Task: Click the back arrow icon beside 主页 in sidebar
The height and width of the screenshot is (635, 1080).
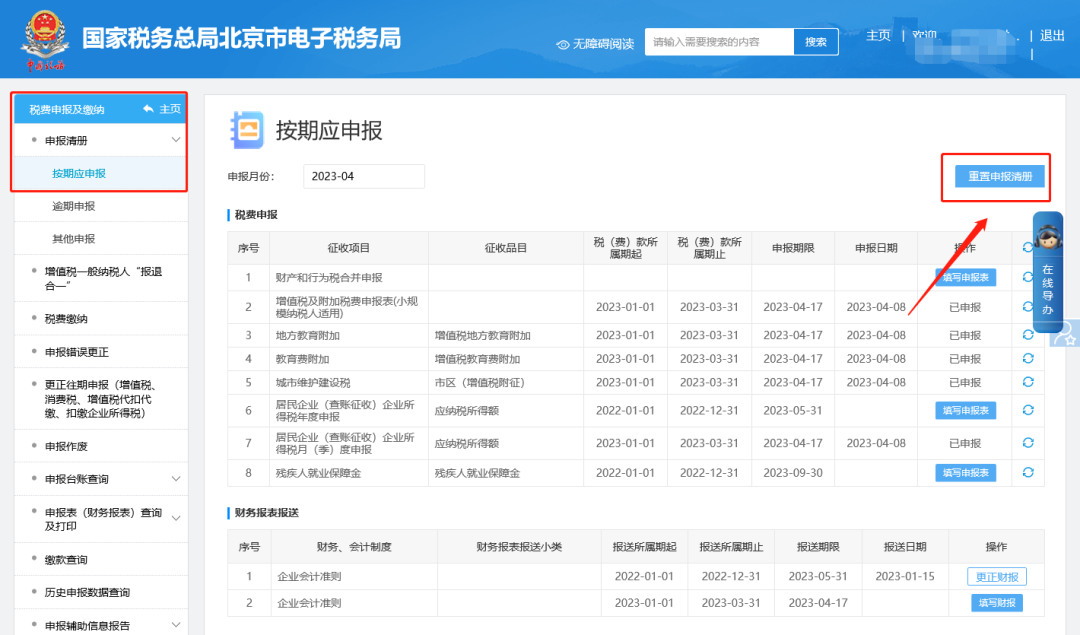Action: coord(148,109)
